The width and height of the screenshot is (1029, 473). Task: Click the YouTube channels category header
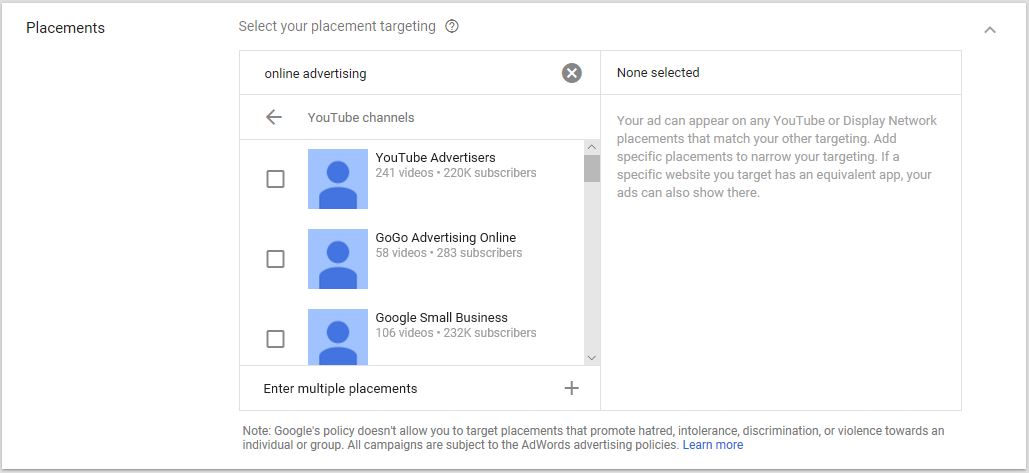[361, 117]
